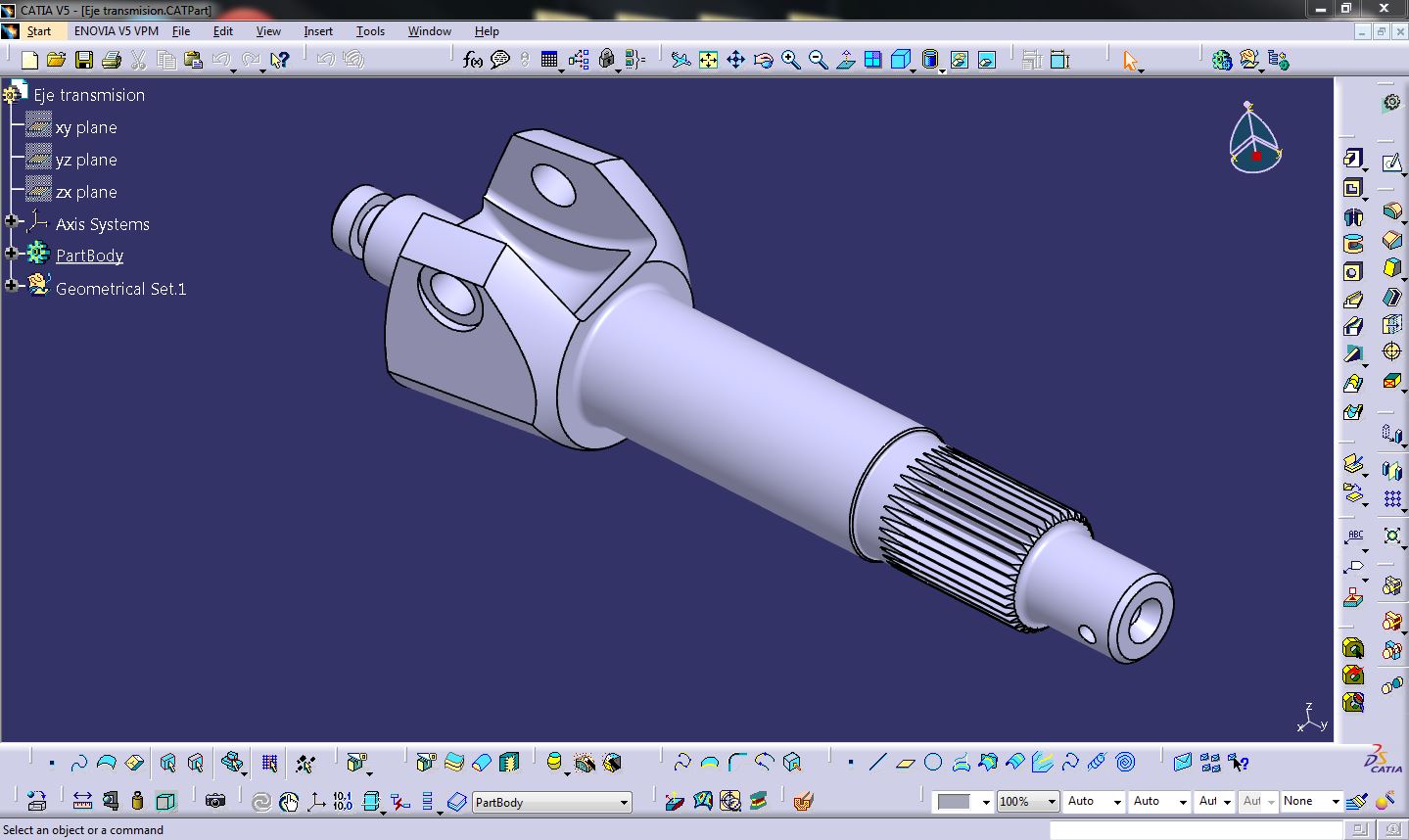Image resolution: width=1409 pixels, height=840 pixels.
Task: Open the Edit menu
Action: [223, 31]
